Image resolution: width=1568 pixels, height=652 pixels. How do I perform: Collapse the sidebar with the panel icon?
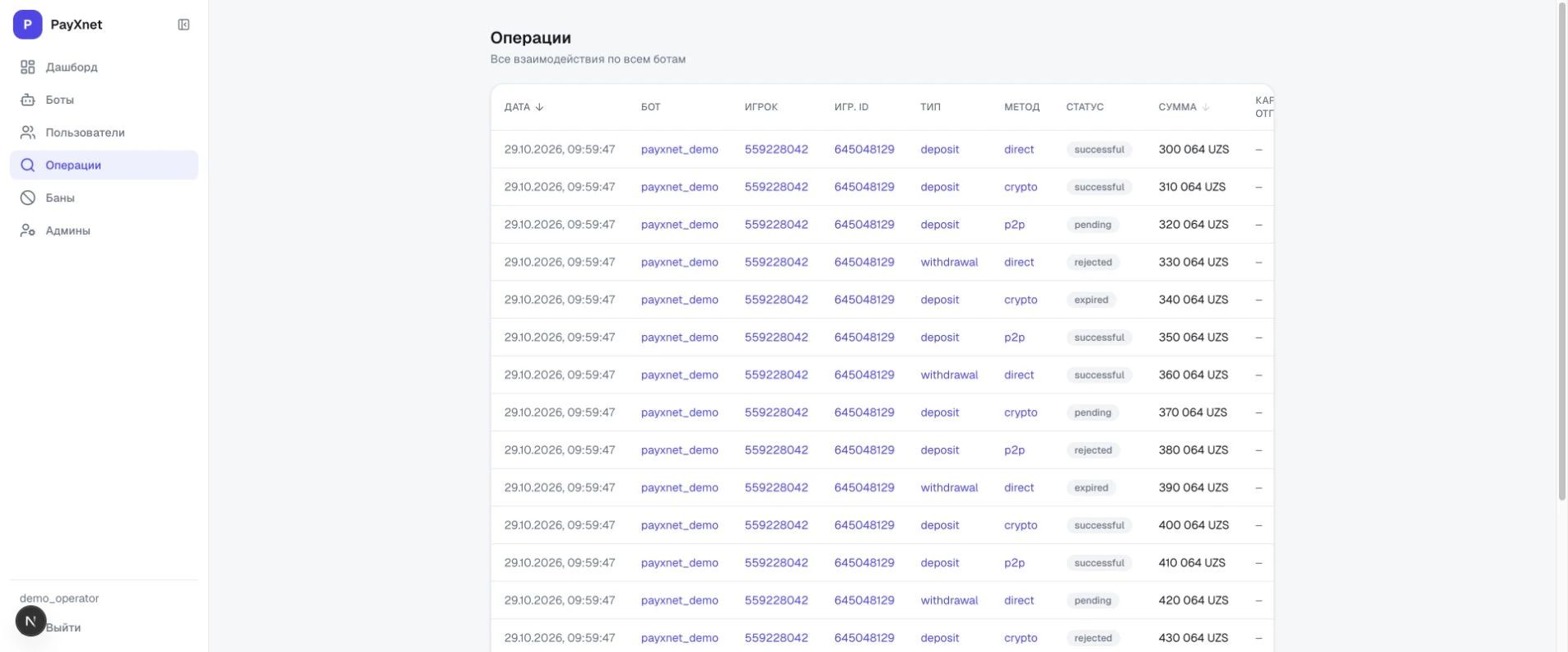pyautogui.click(x=184, y=25)
